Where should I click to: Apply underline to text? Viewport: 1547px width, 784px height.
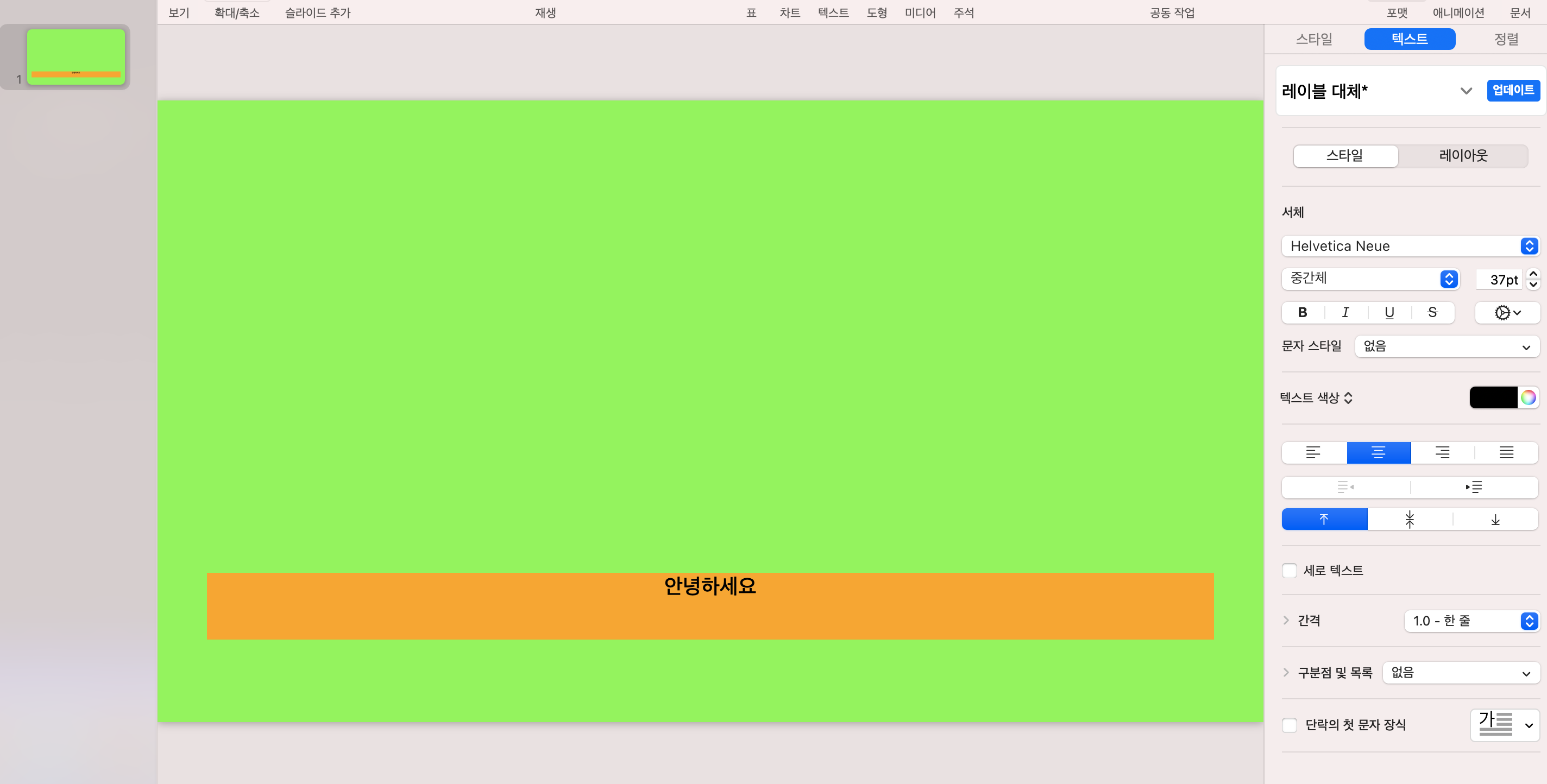pyautogui.click(x=1389, y=312)
